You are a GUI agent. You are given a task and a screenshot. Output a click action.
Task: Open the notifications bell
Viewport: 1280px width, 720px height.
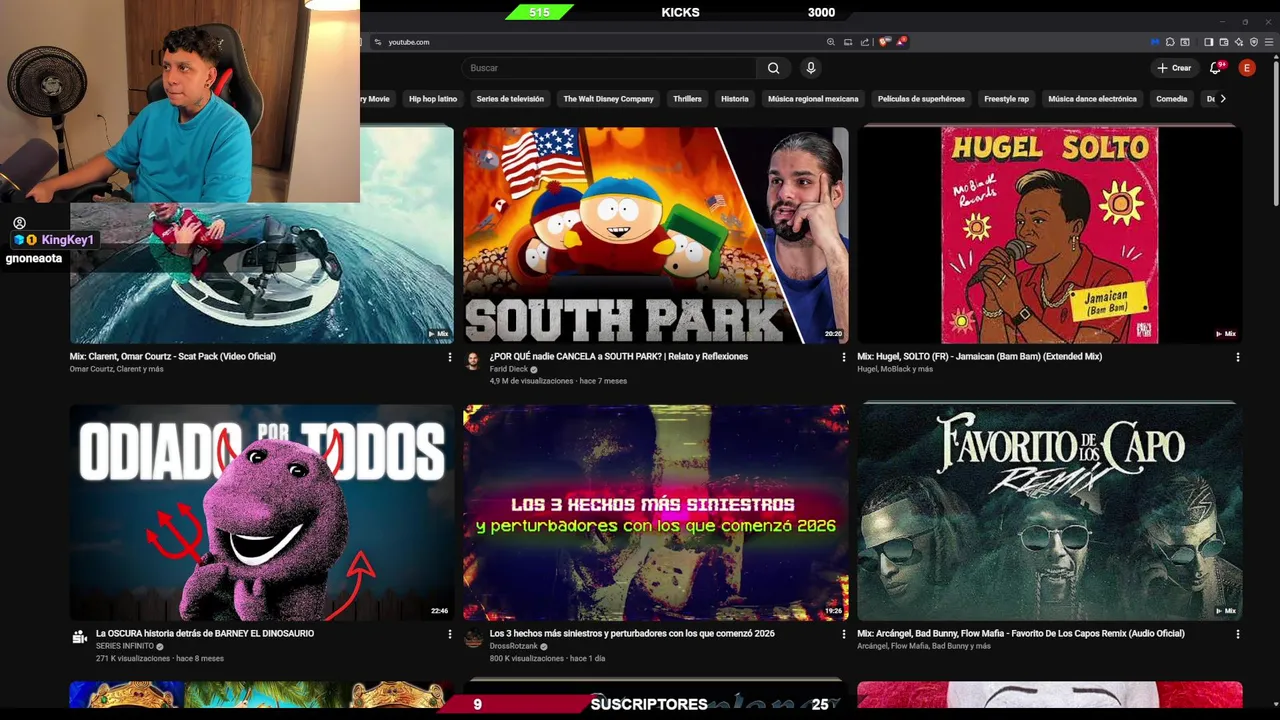click(1216, 68)
